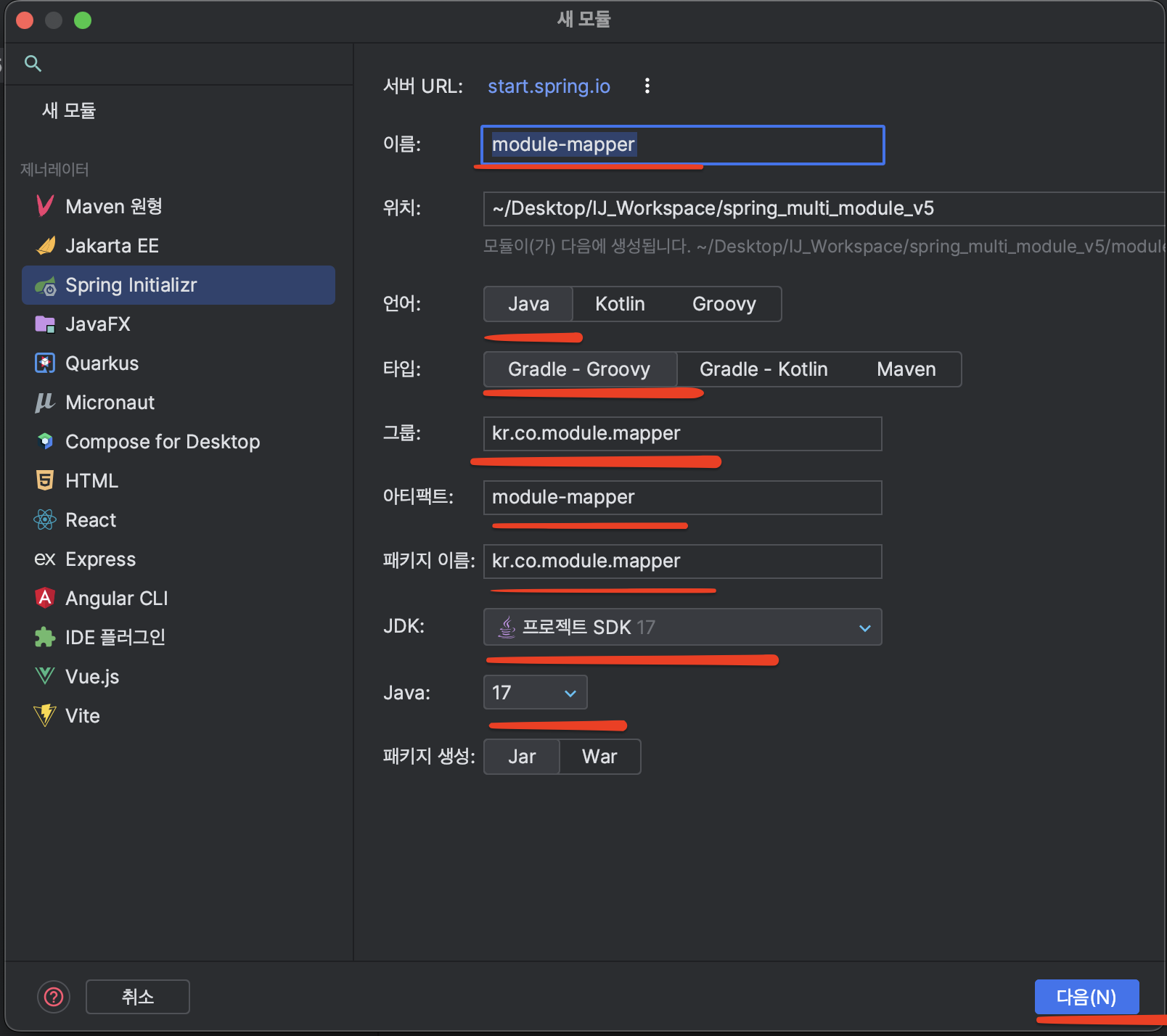
Task: Open help with the question mark icon
Action: point(54,997)
